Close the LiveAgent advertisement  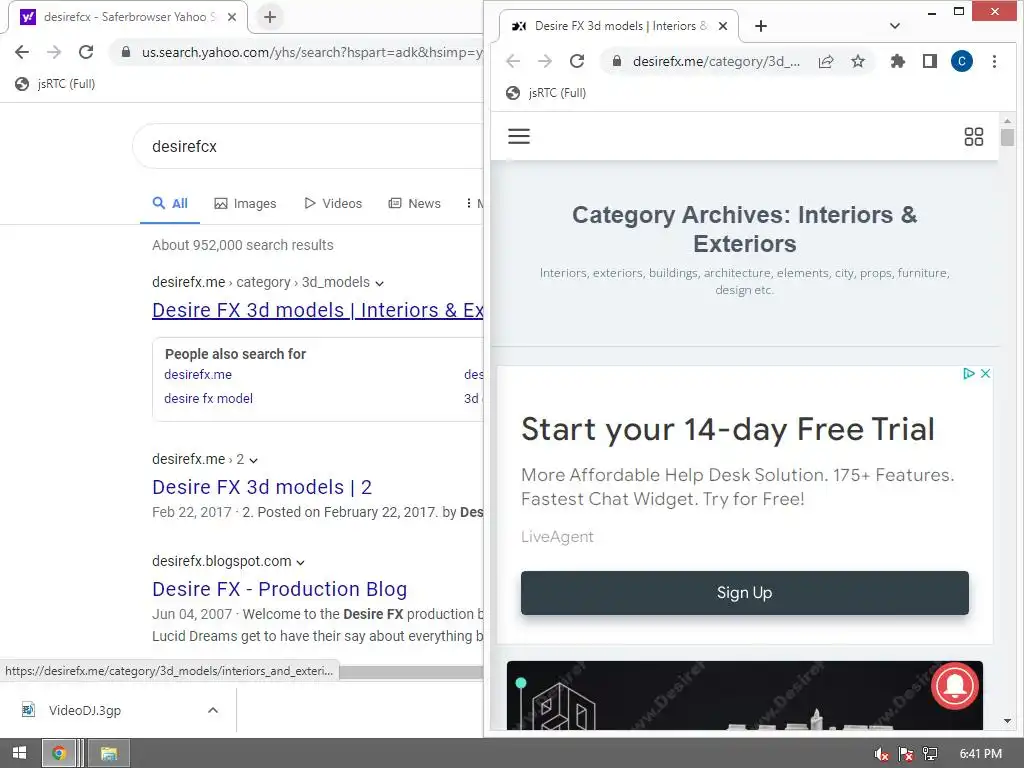tap(985, 374)
